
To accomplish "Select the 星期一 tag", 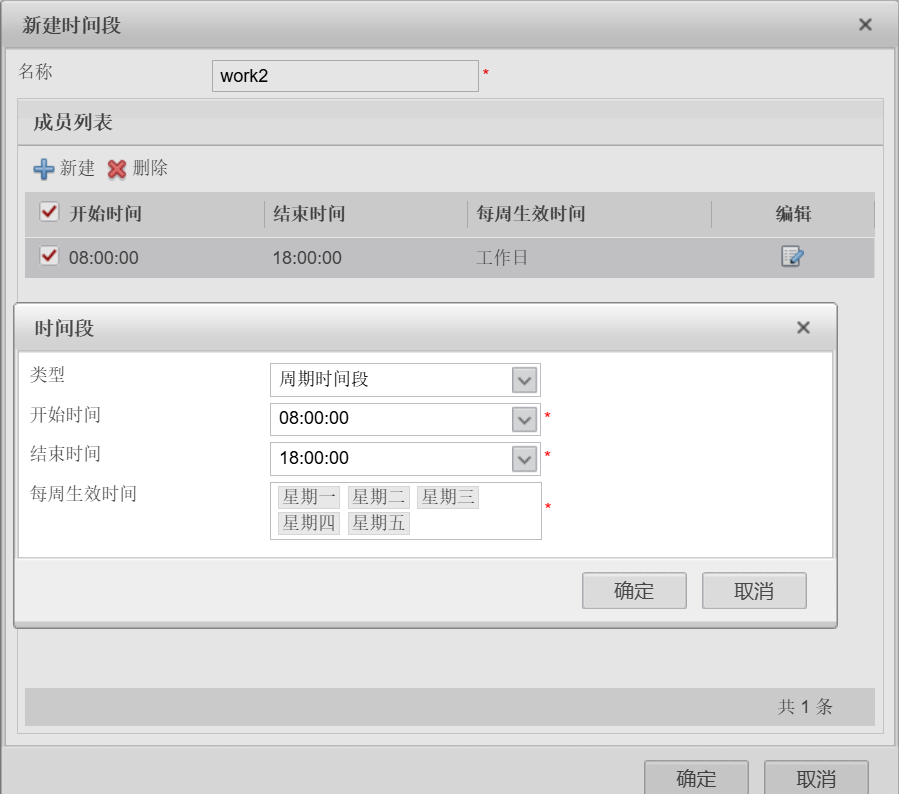I will tap(309, 497).
